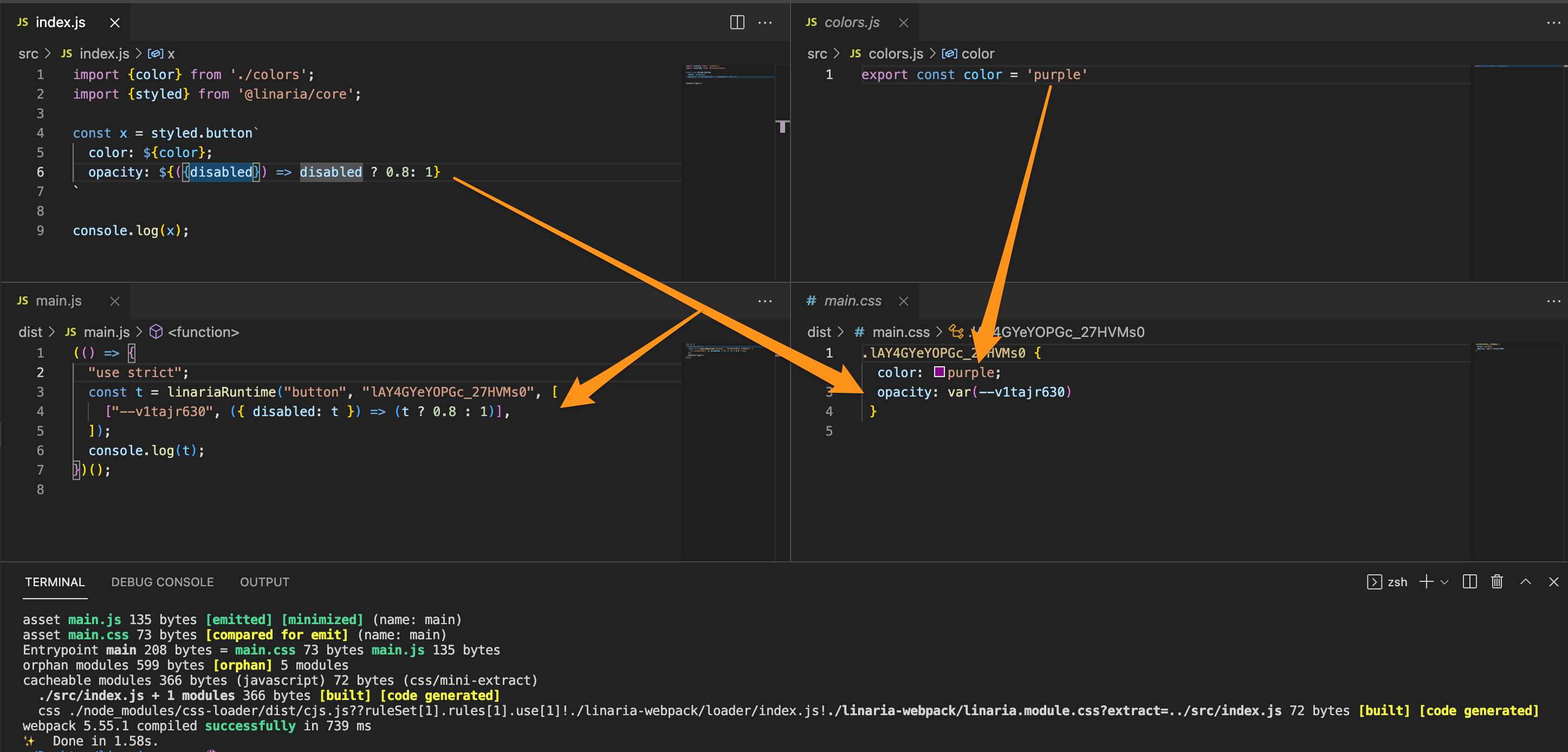This screenshot has height=752, width=1568.
Task: Switch to the DEBUG CONSOLE tab
Action: coord(162,581)
